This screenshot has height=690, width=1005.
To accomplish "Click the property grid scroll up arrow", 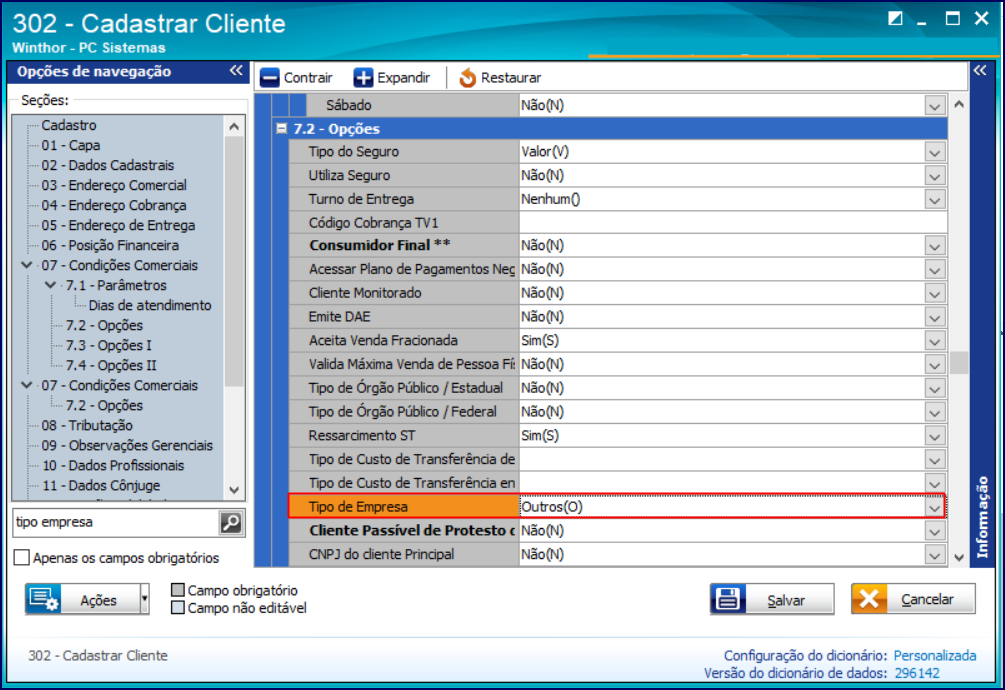I will [959, 104].
